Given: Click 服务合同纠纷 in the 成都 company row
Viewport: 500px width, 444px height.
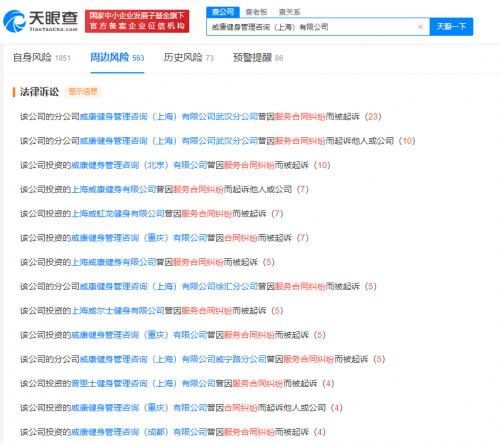Looking at the screenshot, I should click(249, 432).
